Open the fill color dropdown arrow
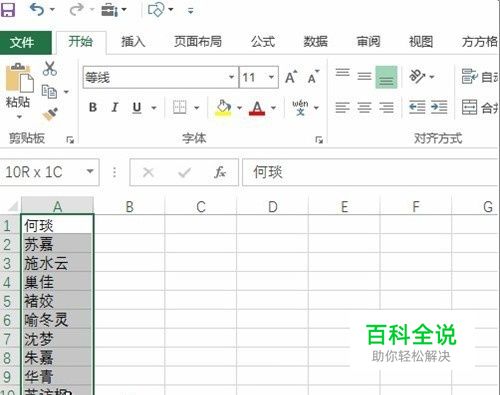The image size is (500, 395). pos(239,108)
